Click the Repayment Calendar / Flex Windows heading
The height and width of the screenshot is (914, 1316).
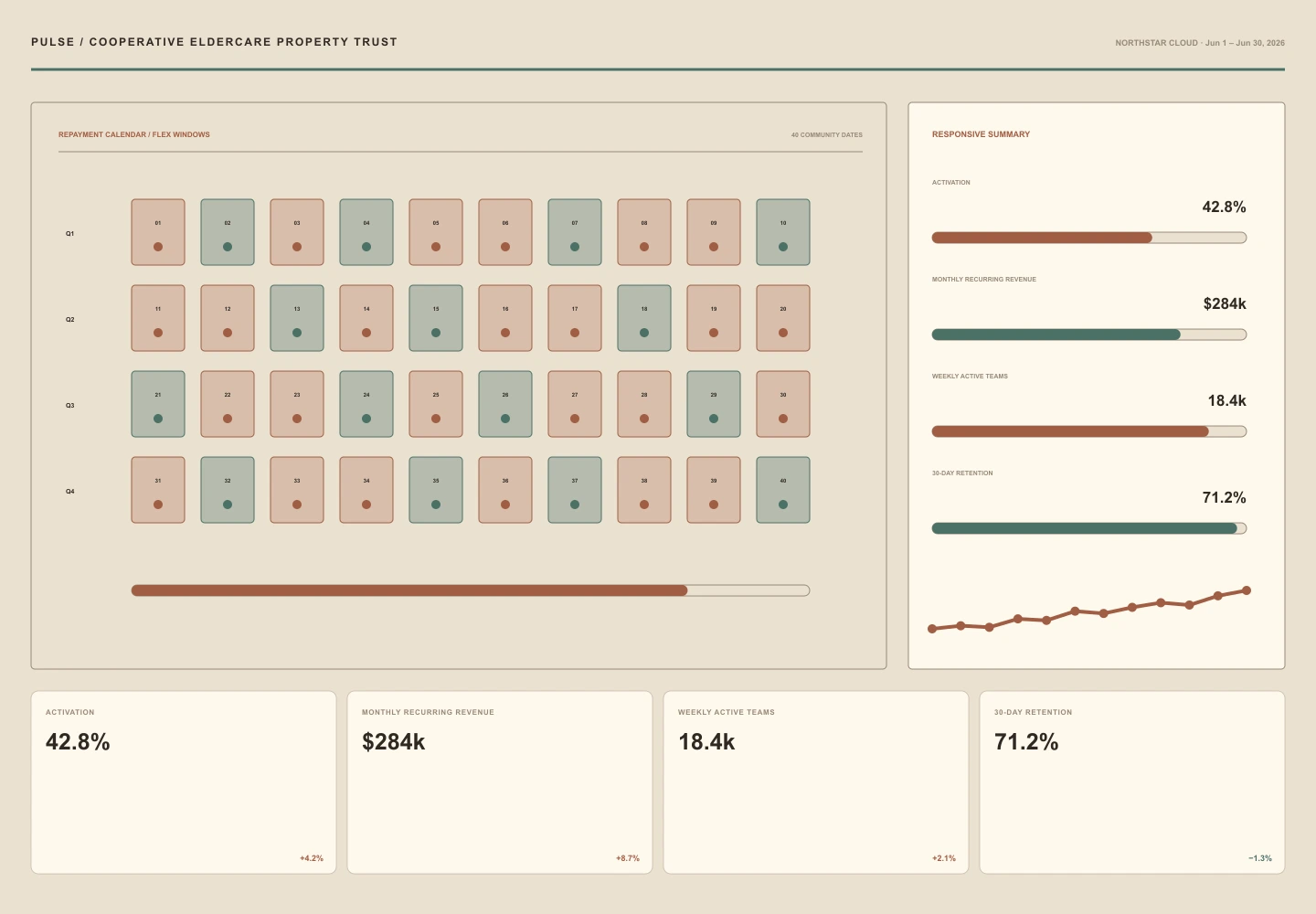pyautogui.click(x=134, y=134)
